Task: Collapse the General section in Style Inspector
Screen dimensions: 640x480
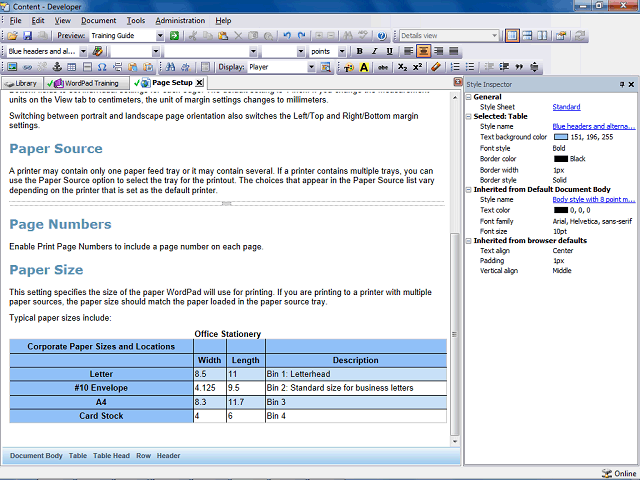Action: [469, 97]
